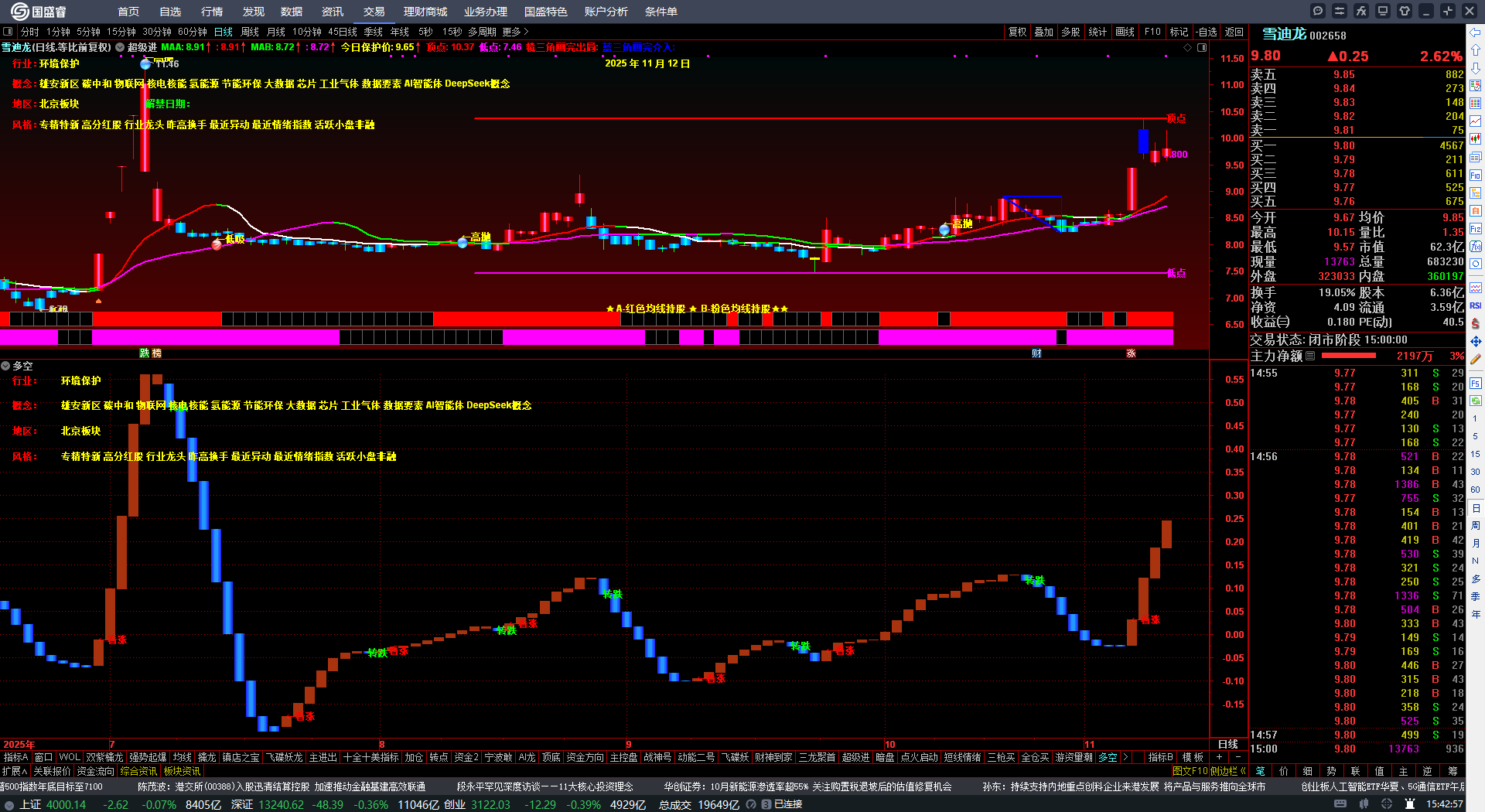Click the red dollar sign icon
The image size is (1485, 812).
1476,323
